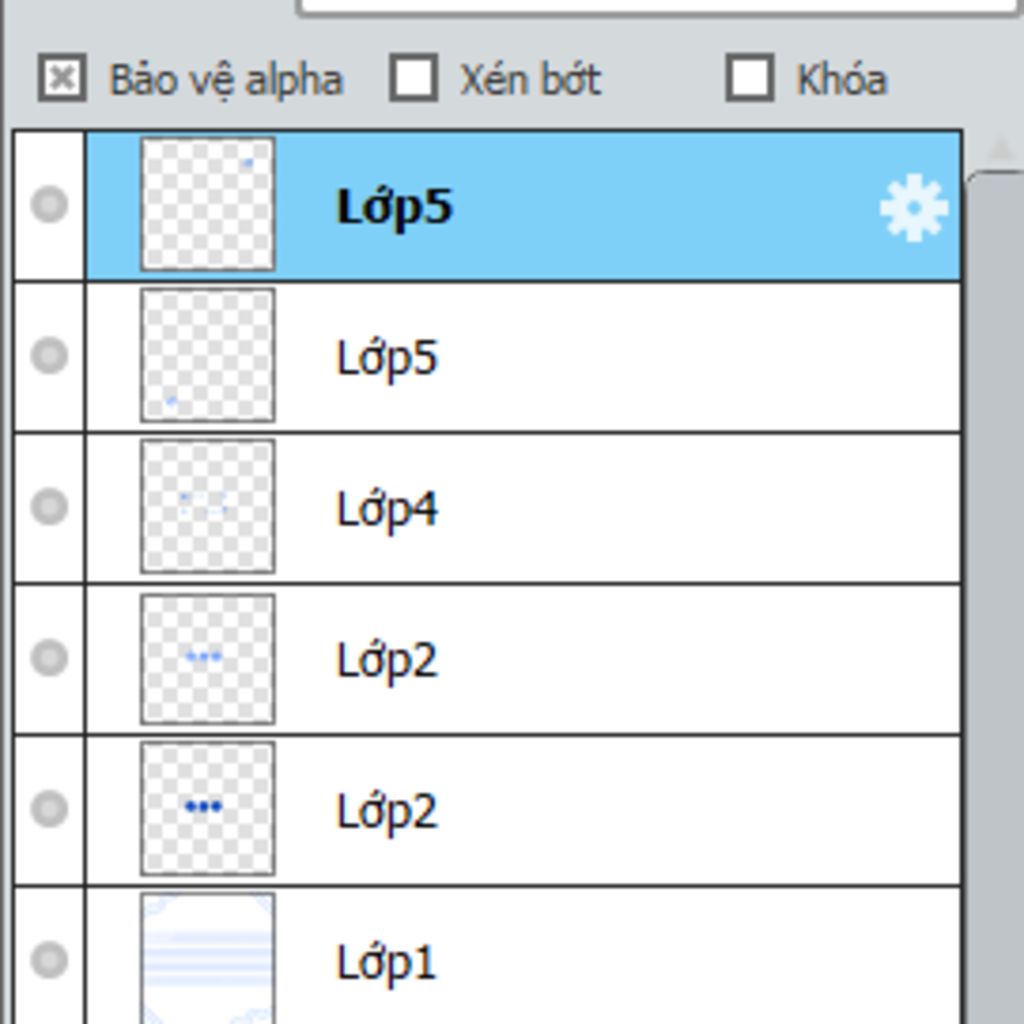Check the Khóa lock checkbox

tap(750, 78)
